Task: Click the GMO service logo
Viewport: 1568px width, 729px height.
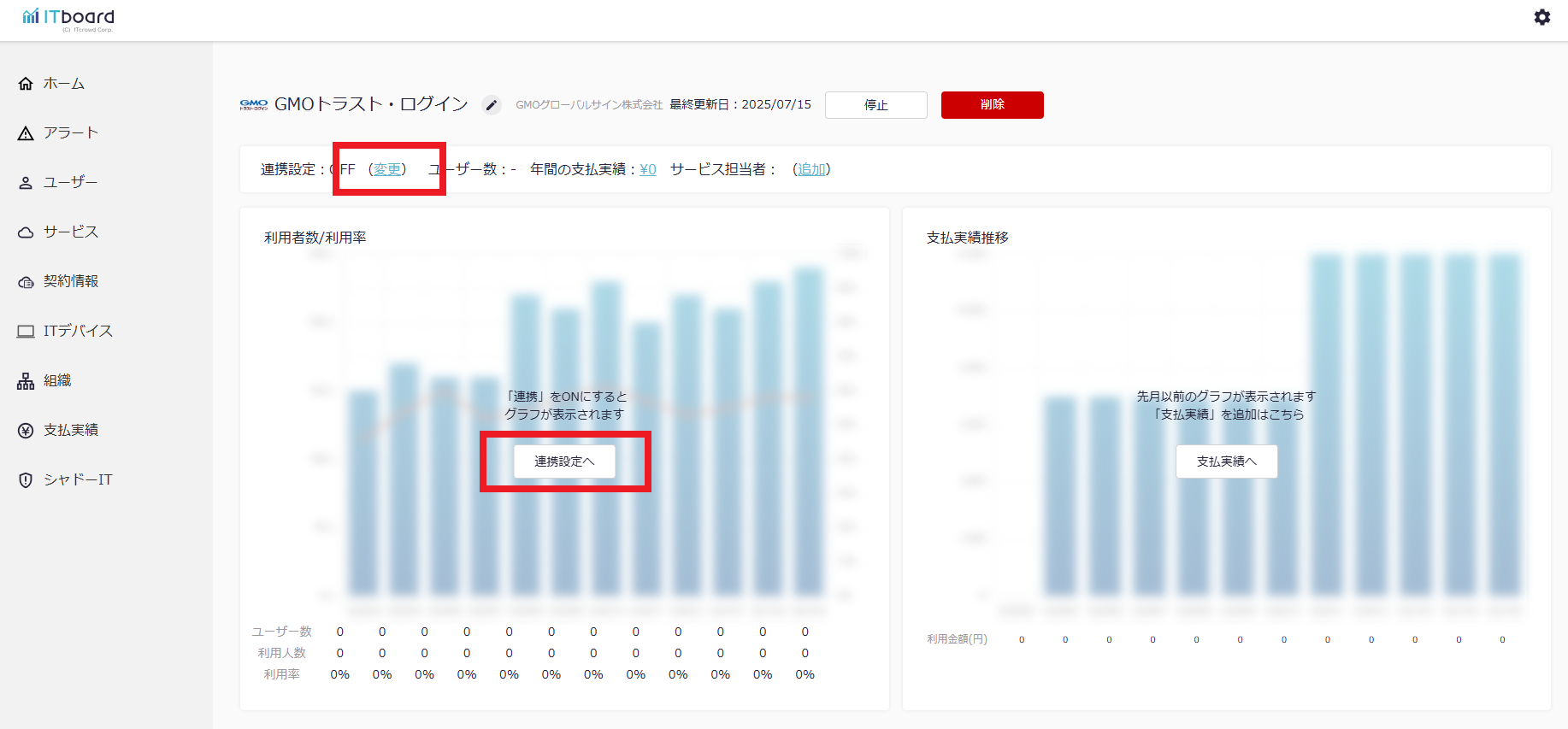Action: click(254, 105)
